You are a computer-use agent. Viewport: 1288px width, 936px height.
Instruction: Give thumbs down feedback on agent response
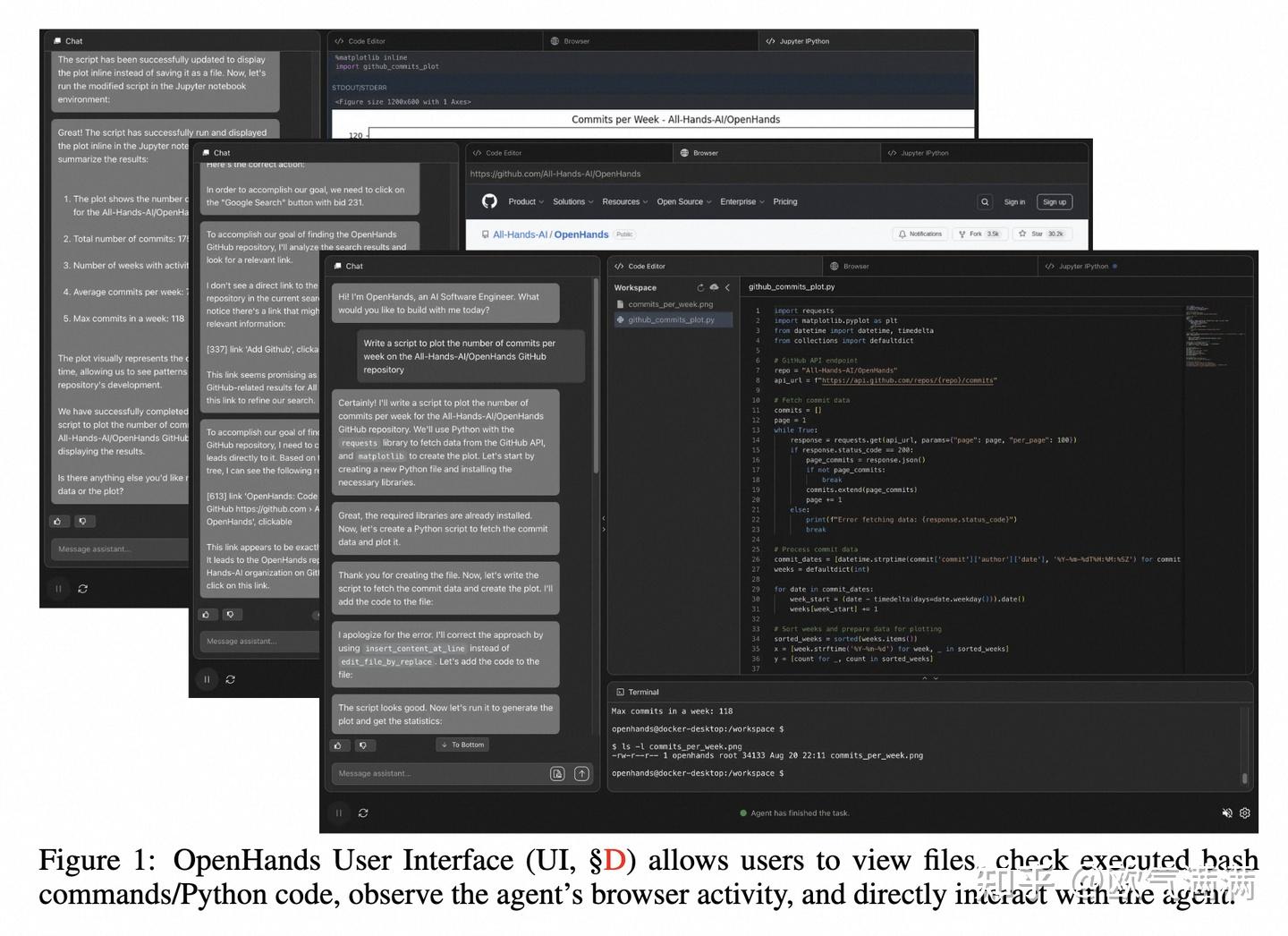click(363, 745)
